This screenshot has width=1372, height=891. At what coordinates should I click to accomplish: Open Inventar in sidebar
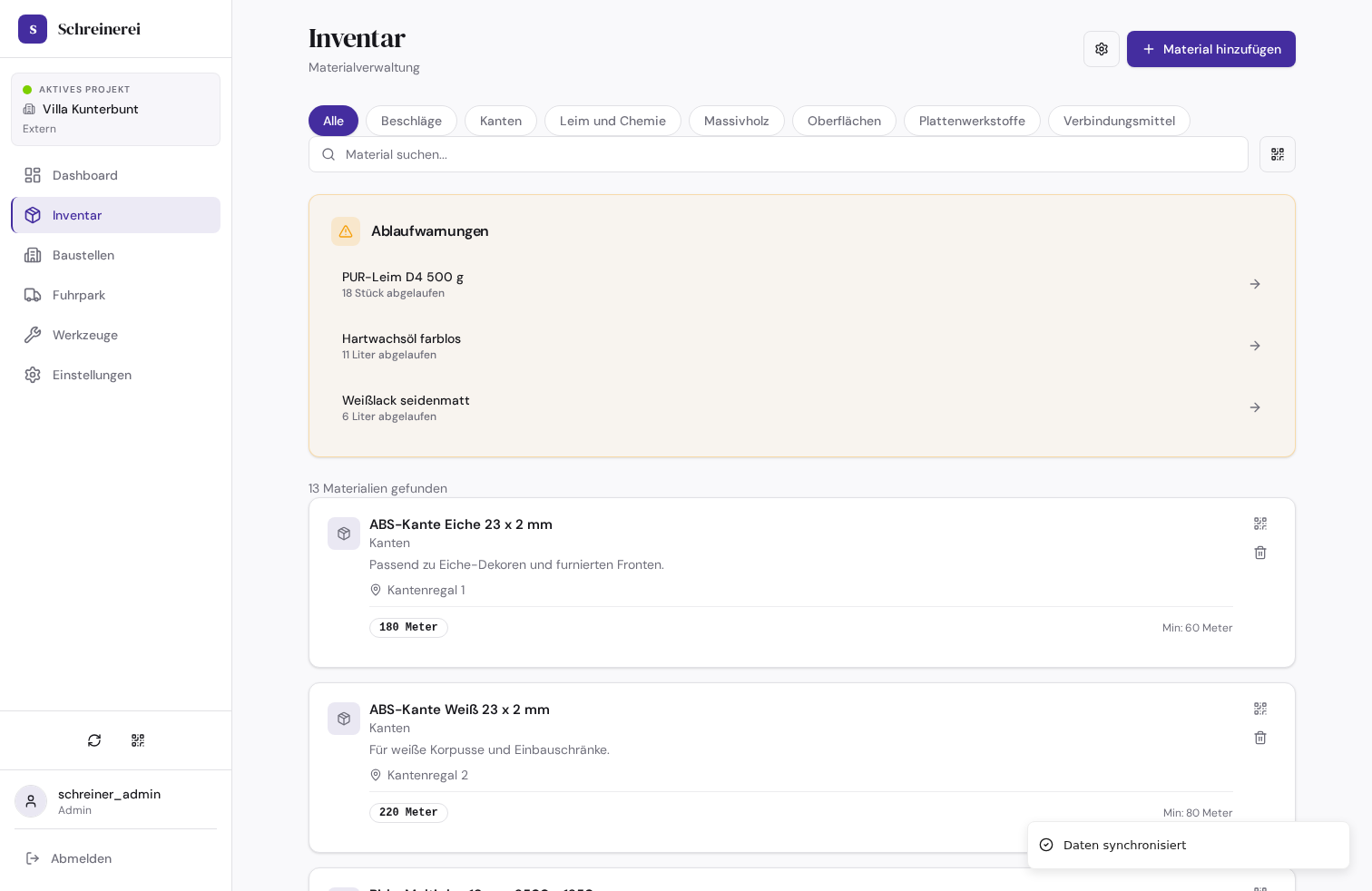pos(115,215)
